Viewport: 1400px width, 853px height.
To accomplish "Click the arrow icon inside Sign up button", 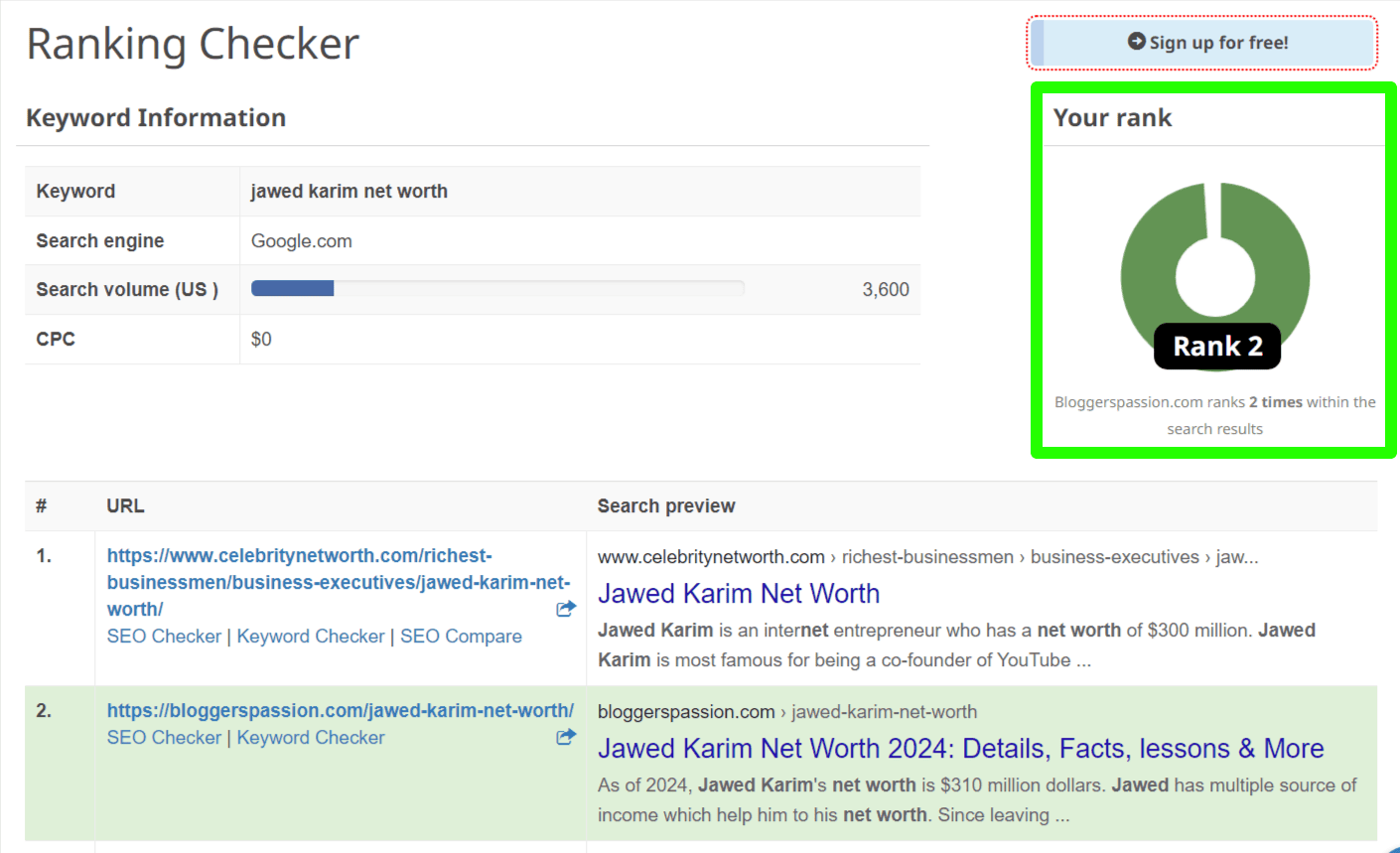I will 1136,42.
